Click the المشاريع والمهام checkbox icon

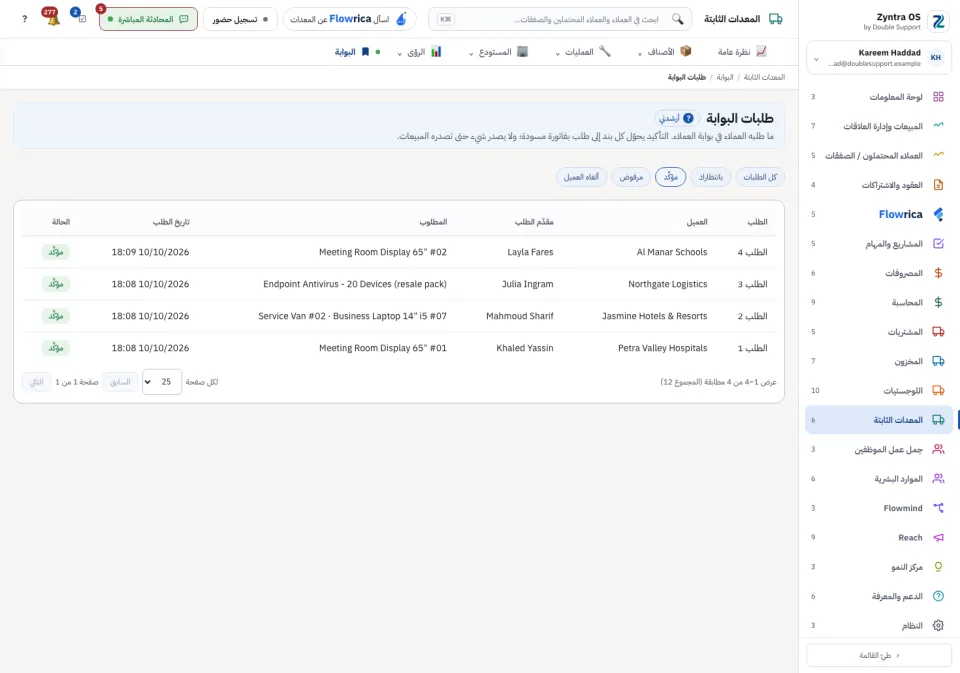[938, 244]
